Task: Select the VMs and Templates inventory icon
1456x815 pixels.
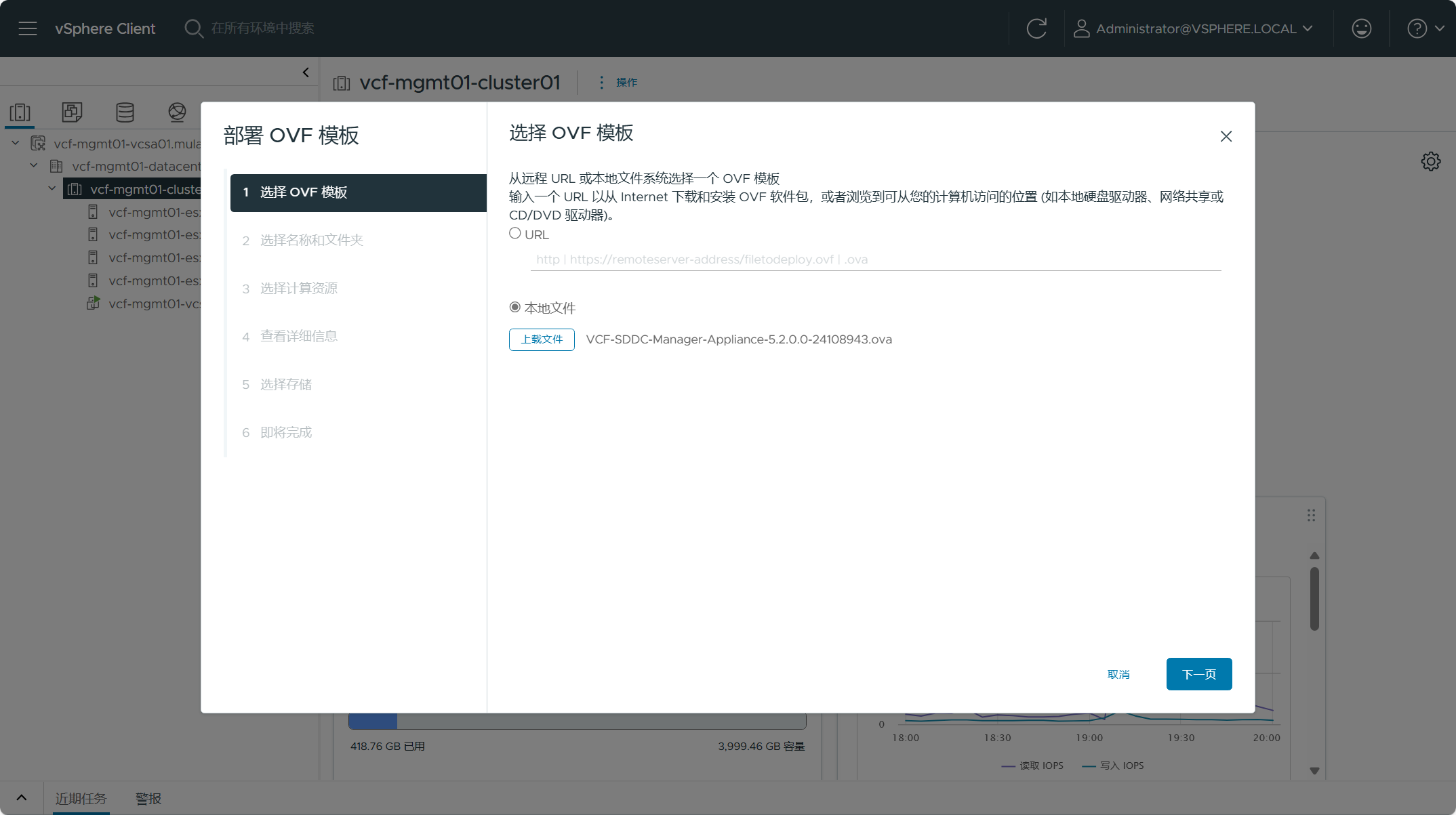Action: click(72, 112)
